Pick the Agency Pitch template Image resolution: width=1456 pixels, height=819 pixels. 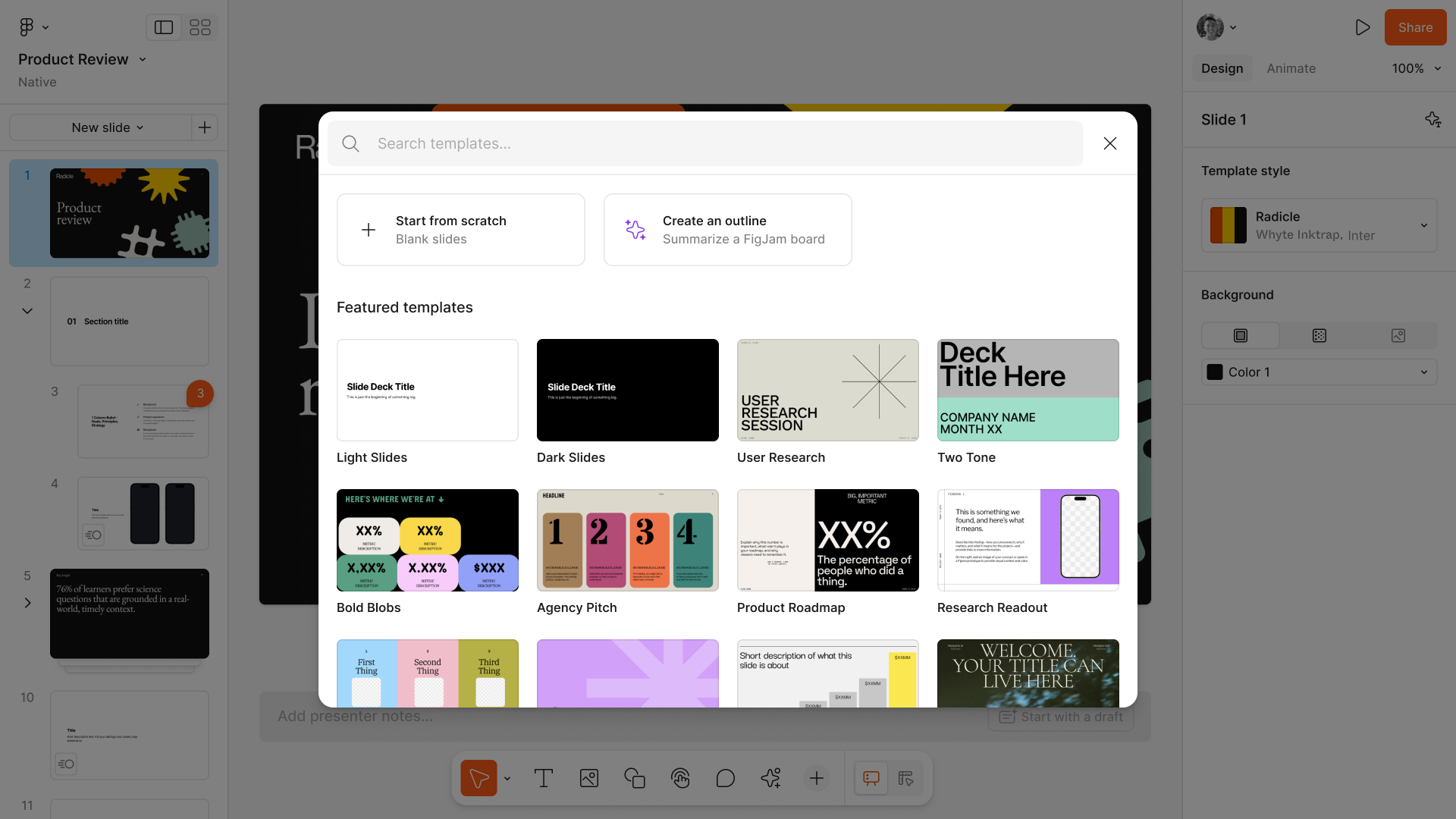[628, 540]
